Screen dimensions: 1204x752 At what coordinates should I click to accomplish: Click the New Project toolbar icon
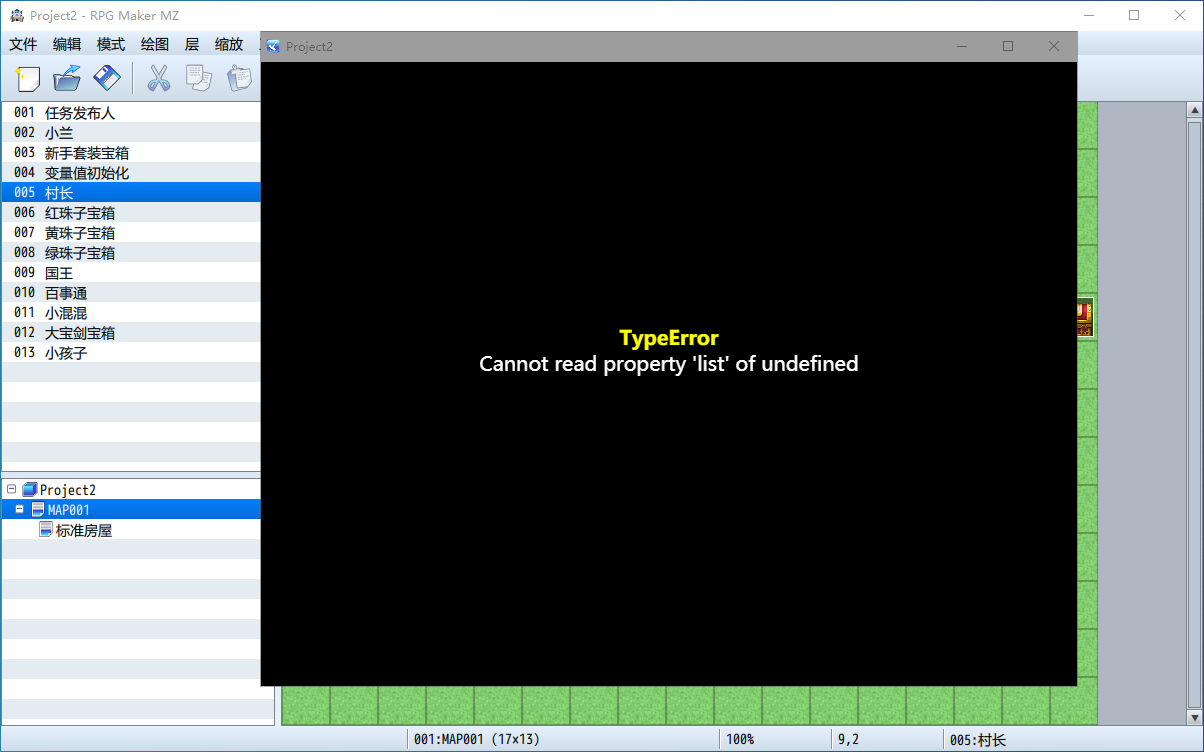tap(28, 78)
